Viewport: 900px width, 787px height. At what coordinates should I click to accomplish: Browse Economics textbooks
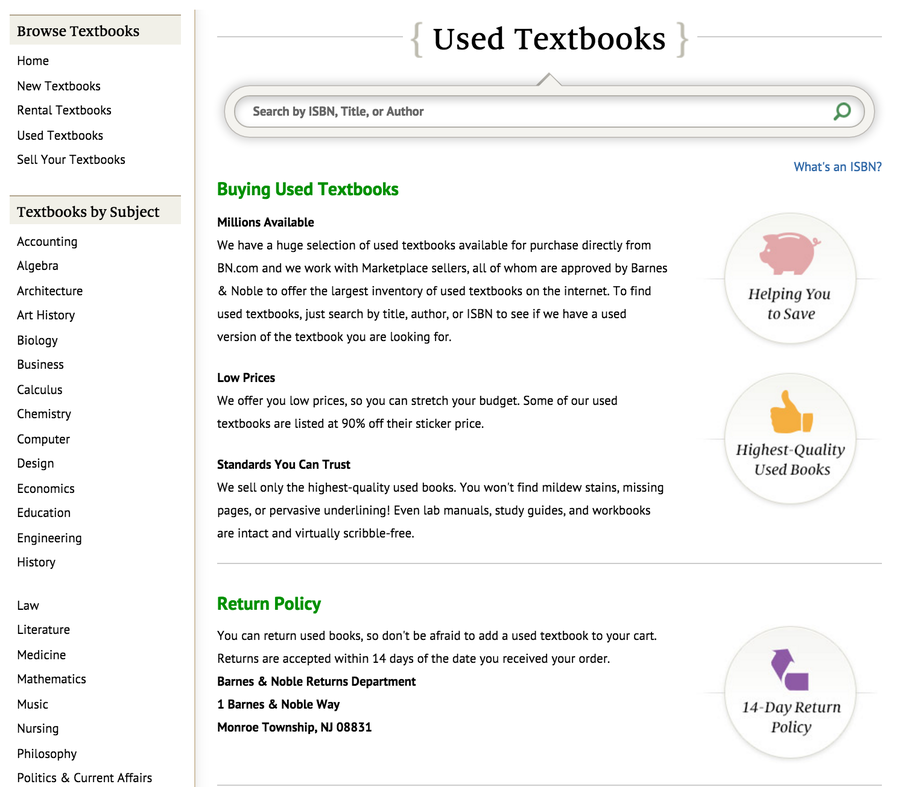(x=45, y=489)
